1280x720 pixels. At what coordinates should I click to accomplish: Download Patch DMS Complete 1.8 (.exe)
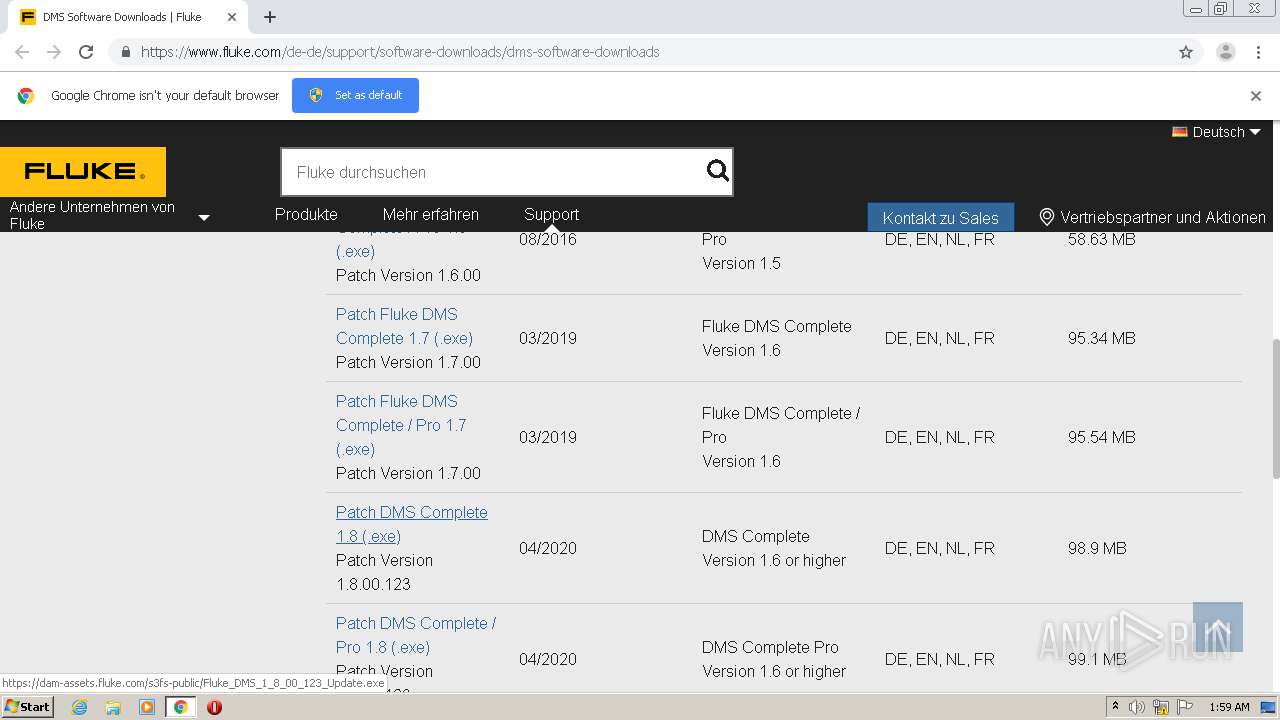pyautogui.click(x=412, y=524)
